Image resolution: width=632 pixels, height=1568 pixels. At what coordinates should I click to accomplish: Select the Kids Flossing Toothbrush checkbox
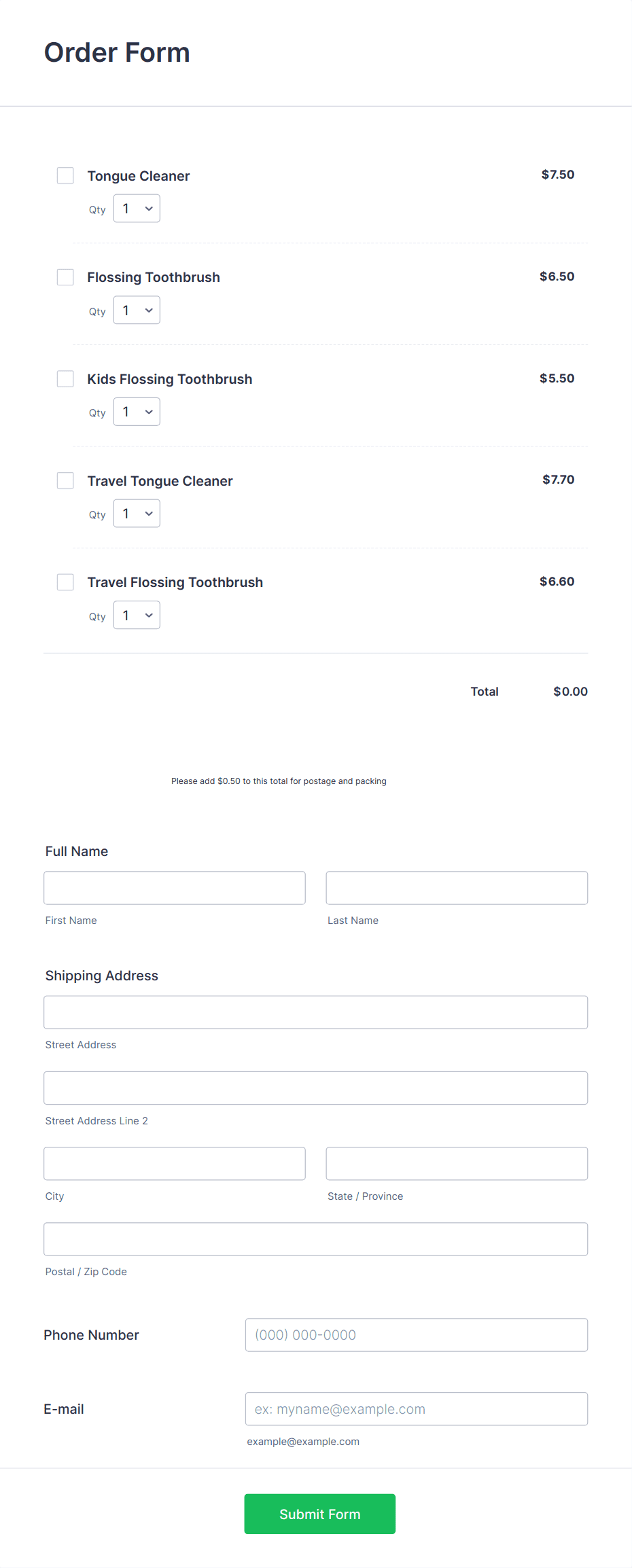(x=65, y=378)
